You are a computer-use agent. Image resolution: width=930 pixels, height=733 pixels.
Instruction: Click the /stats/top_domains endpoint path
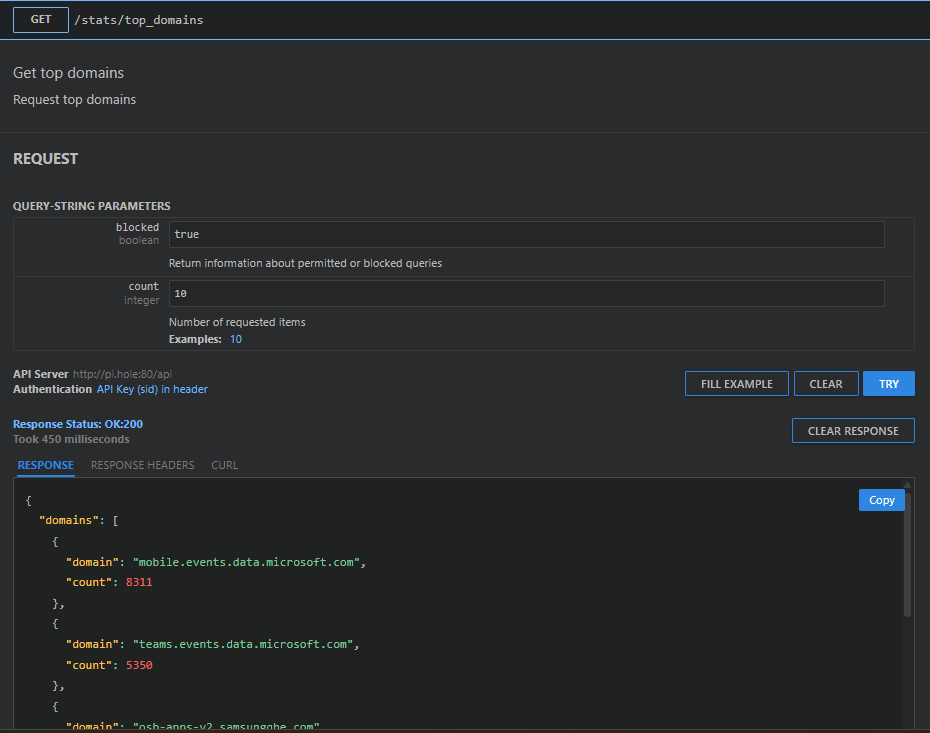138,20
